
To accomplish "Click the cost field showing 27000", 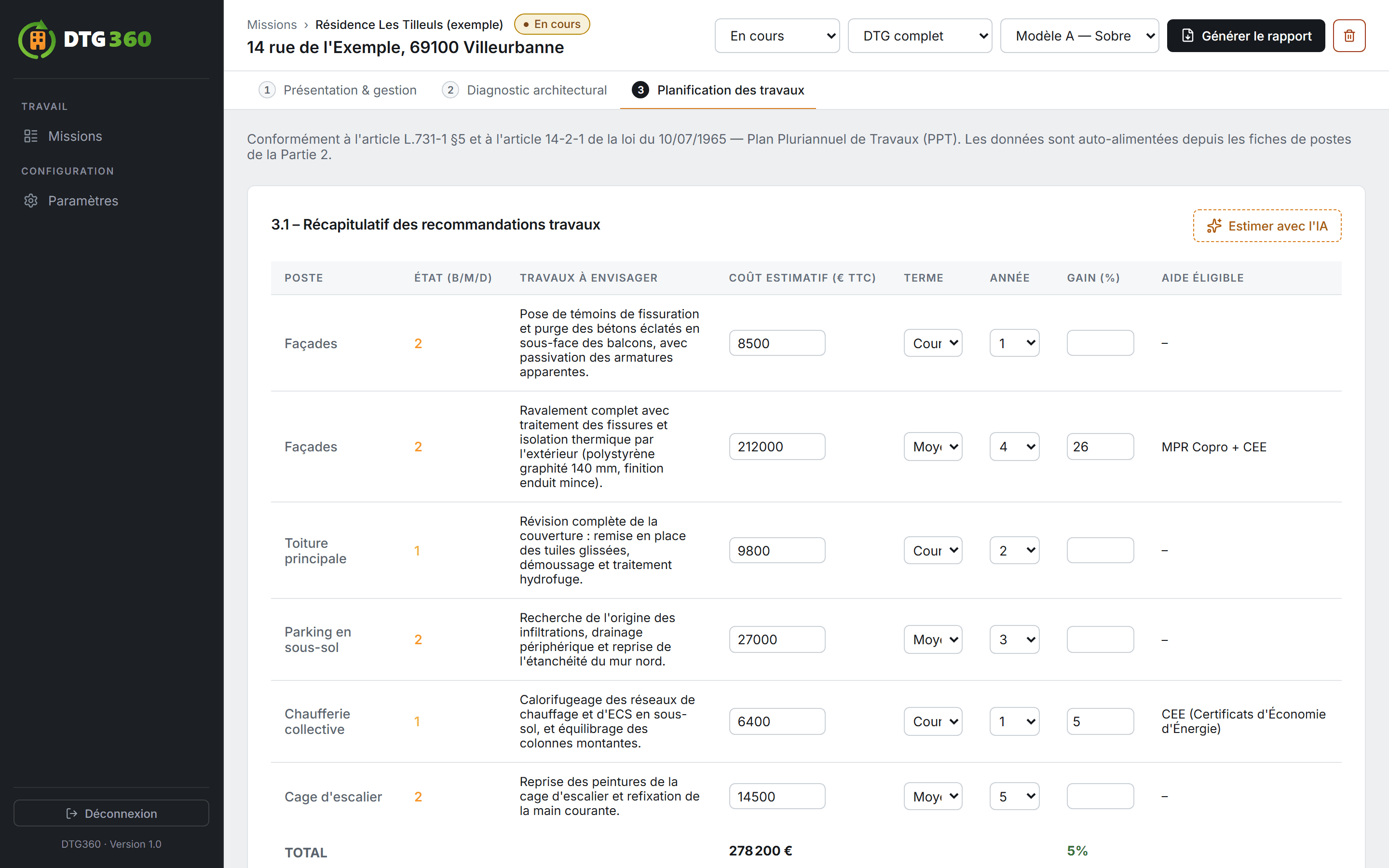I will [x=777, y=639].
